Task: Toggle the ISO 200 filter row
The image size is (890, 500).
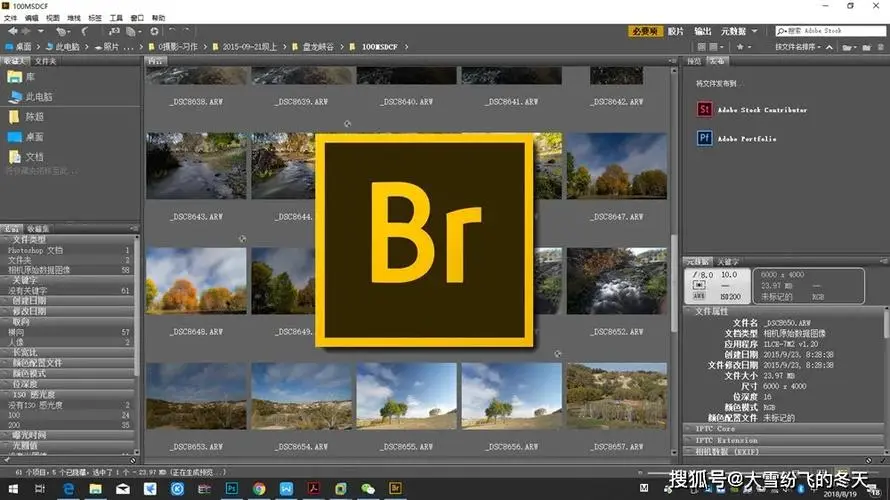Action: pyautogui.click(x=68, y=425)
